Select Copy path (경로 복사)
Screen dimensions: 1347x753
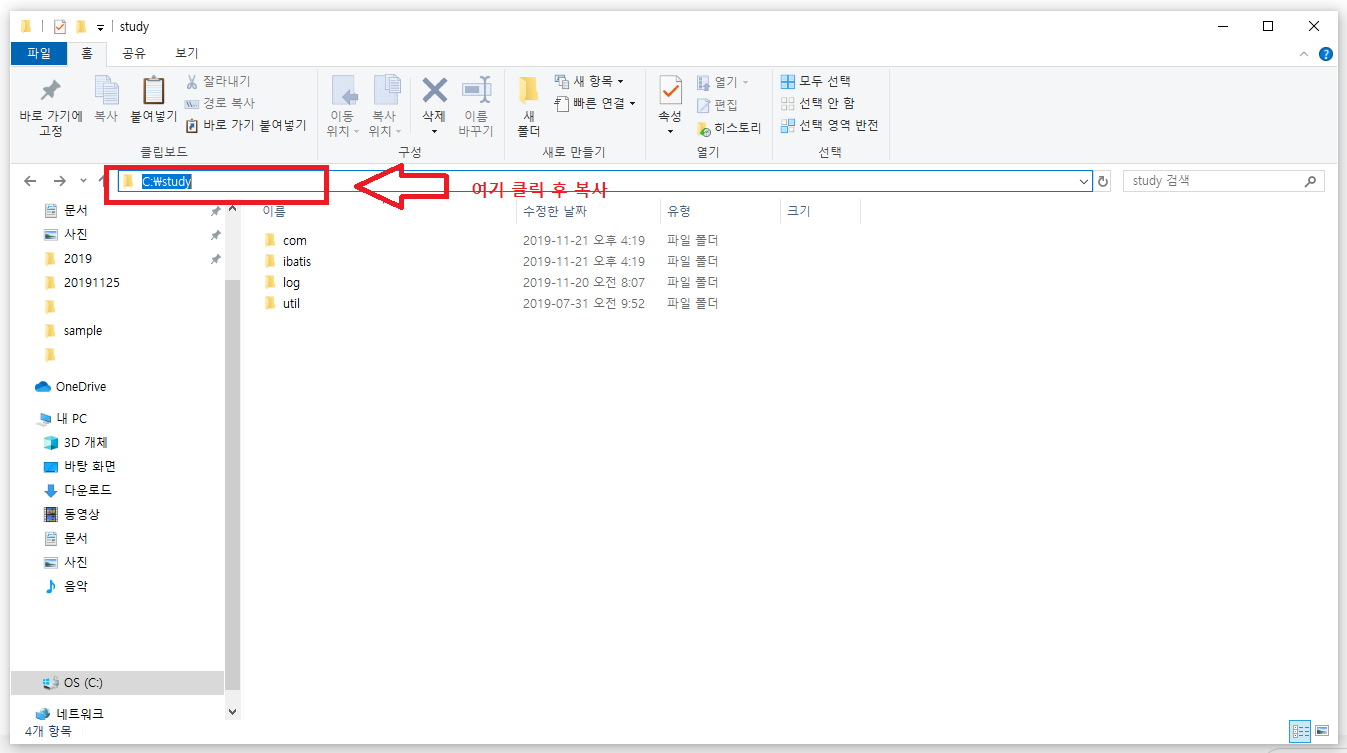tap(221, 103)
